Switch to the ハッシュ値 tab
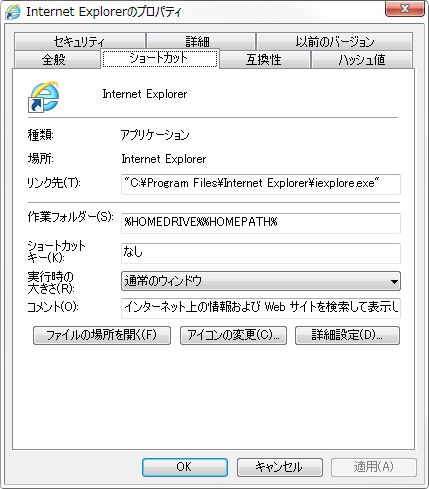The width and height of the screenshot is (429, 489). 362,60
